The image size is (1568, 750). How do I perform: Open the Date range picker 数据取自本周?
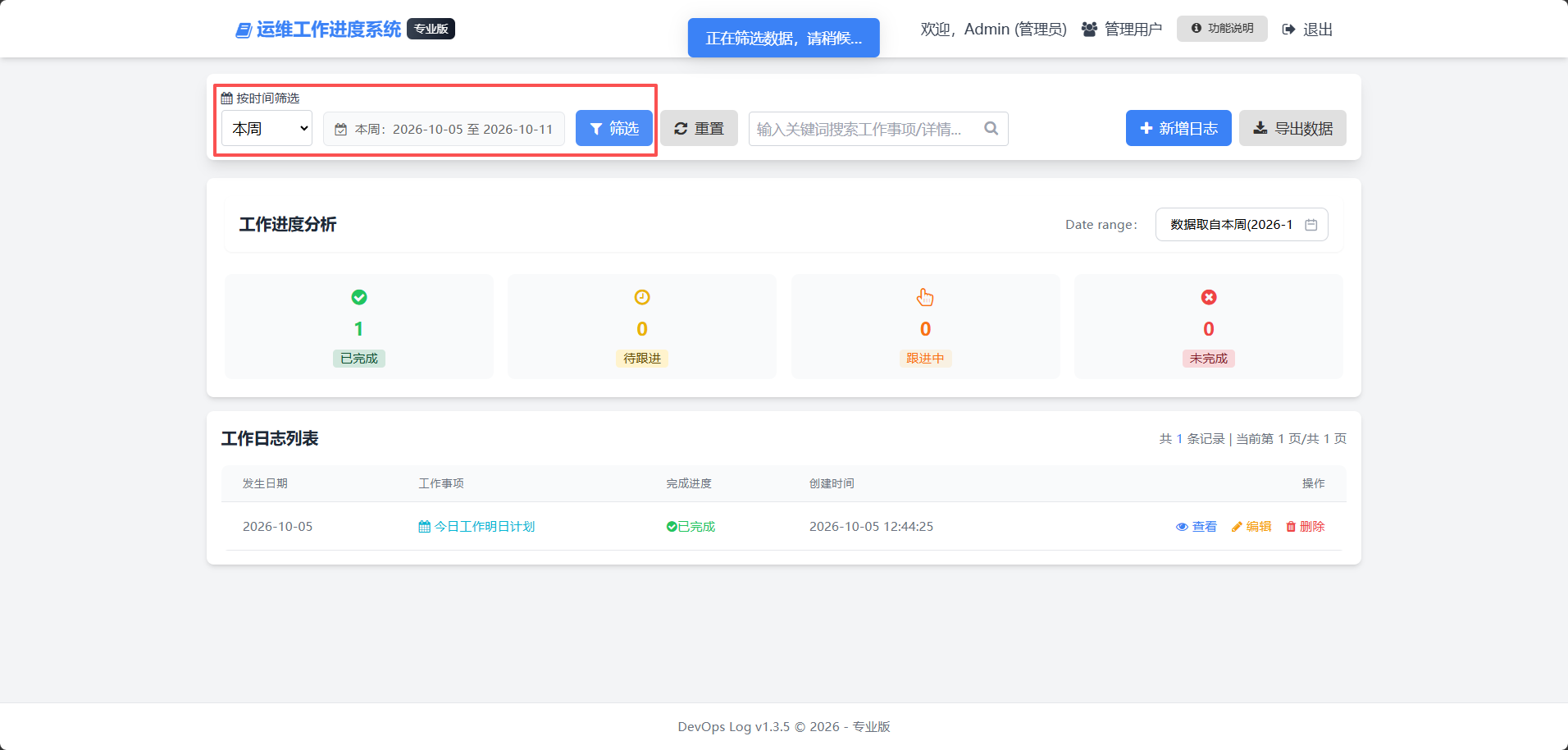(1242, 225)
